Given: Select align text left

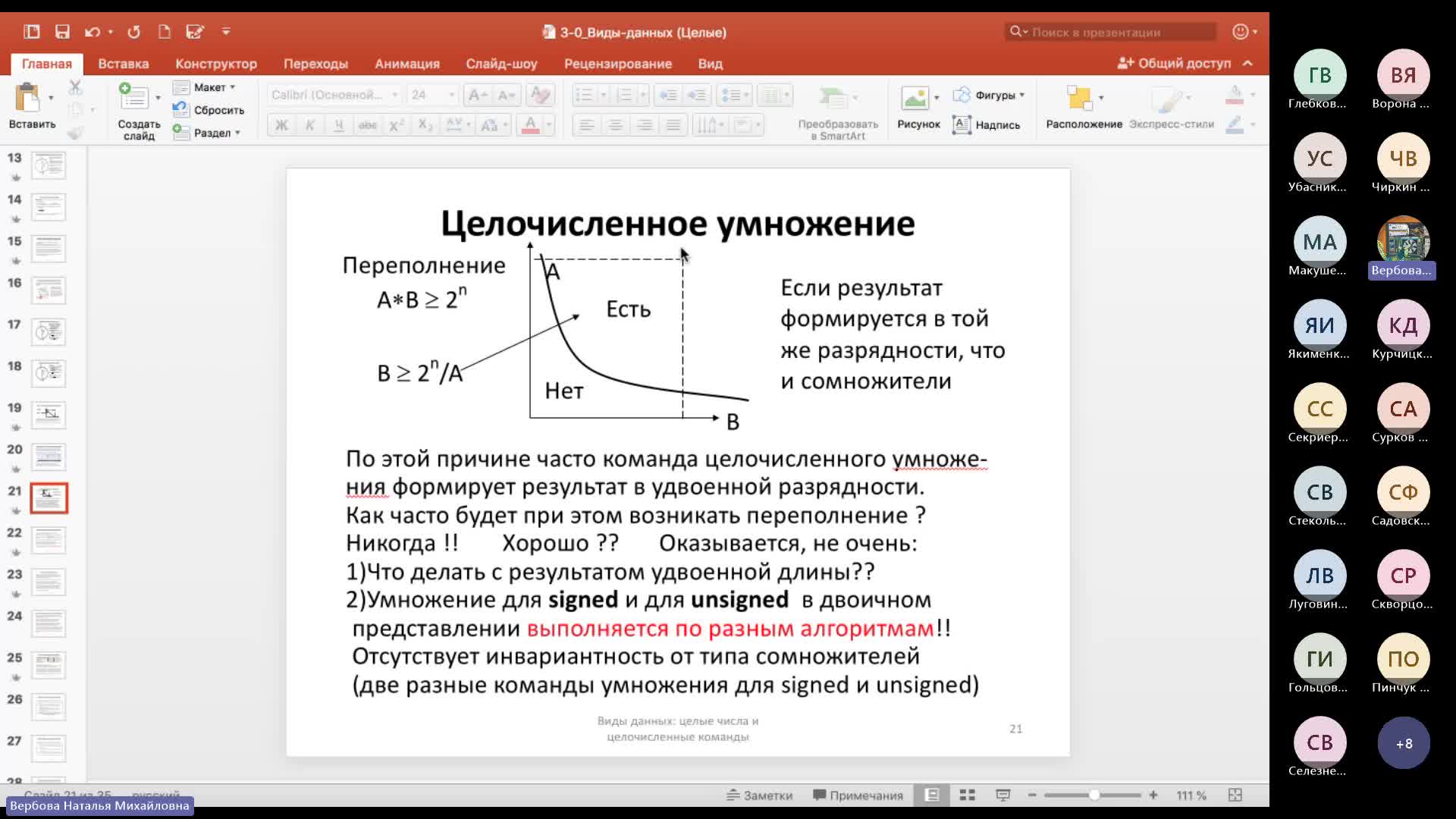Looking at the screenshot, I should tap(586, 125).
